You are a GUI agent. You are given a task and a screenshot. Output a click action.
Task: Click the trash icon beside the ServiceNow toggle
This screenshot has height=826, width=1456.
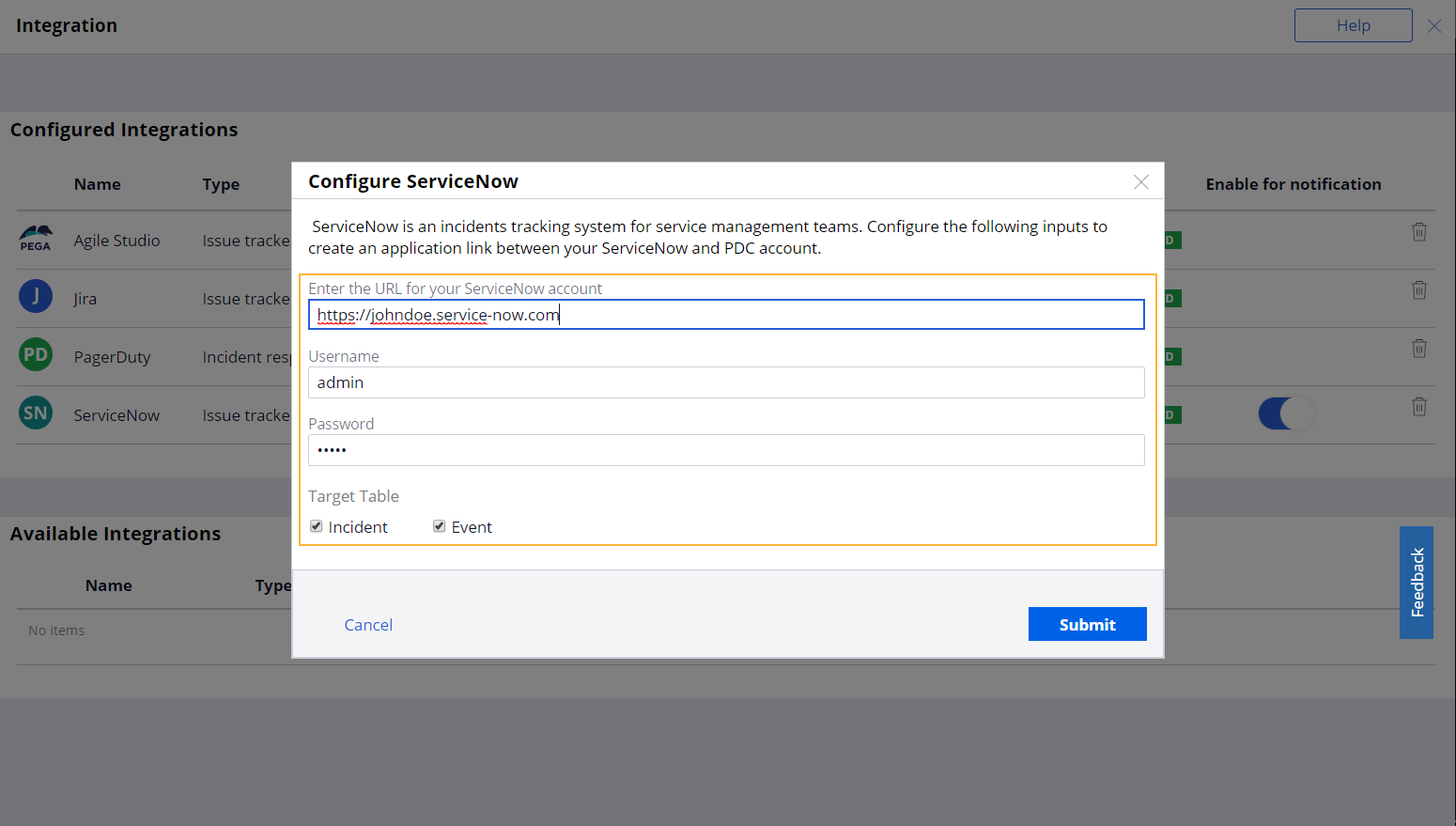click(1418, 406)
